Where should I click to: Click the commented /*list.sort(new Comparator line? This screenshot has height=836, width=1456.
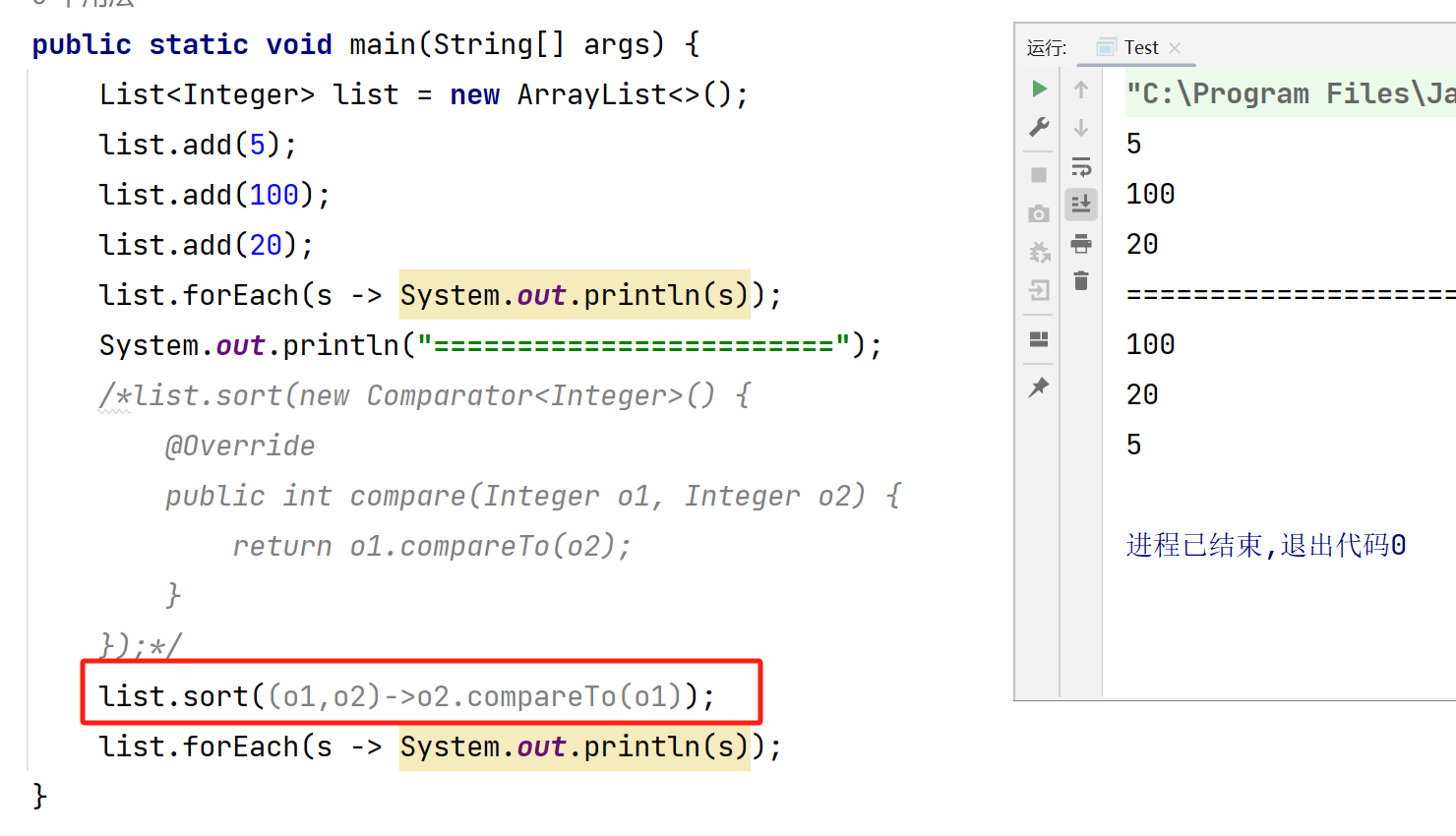(424, 396)
